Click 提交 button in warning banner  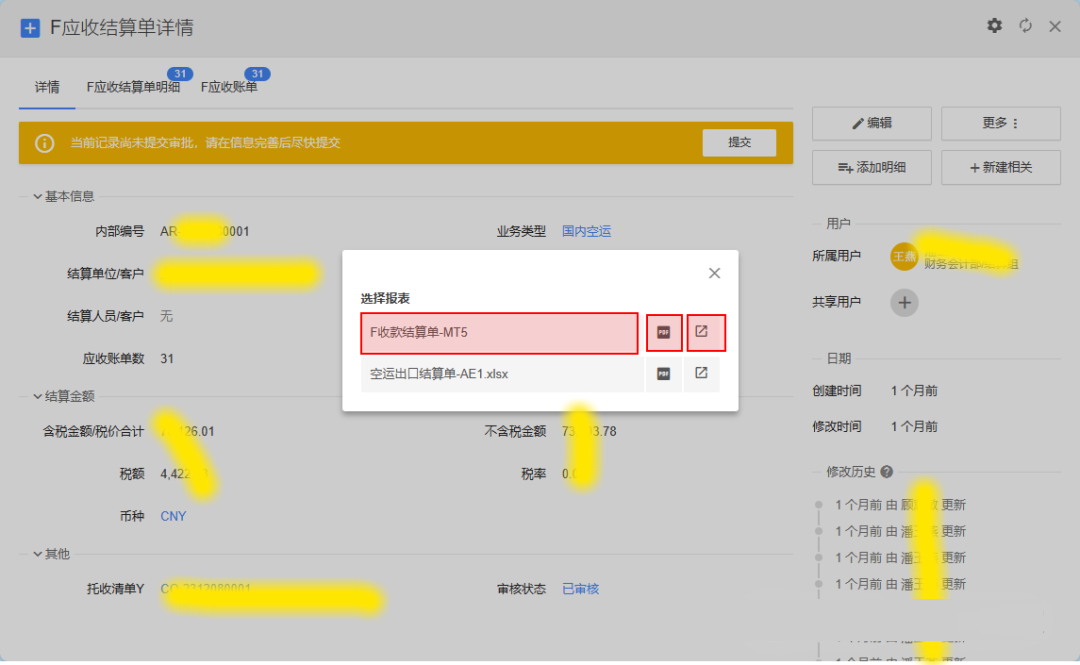click(739, 143)
